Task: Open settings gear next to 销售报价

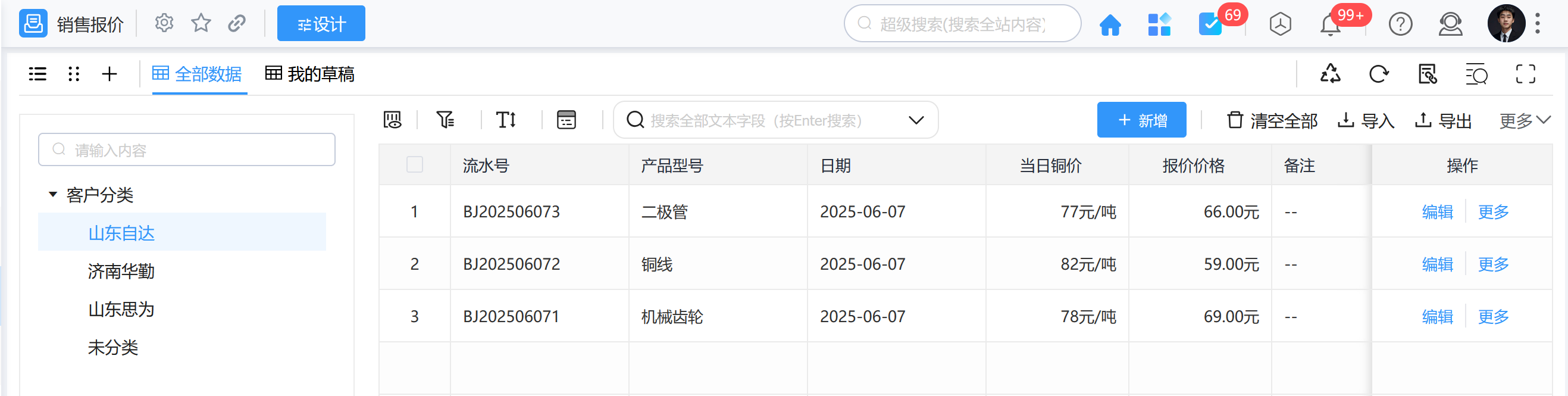Action: (164, 24)
